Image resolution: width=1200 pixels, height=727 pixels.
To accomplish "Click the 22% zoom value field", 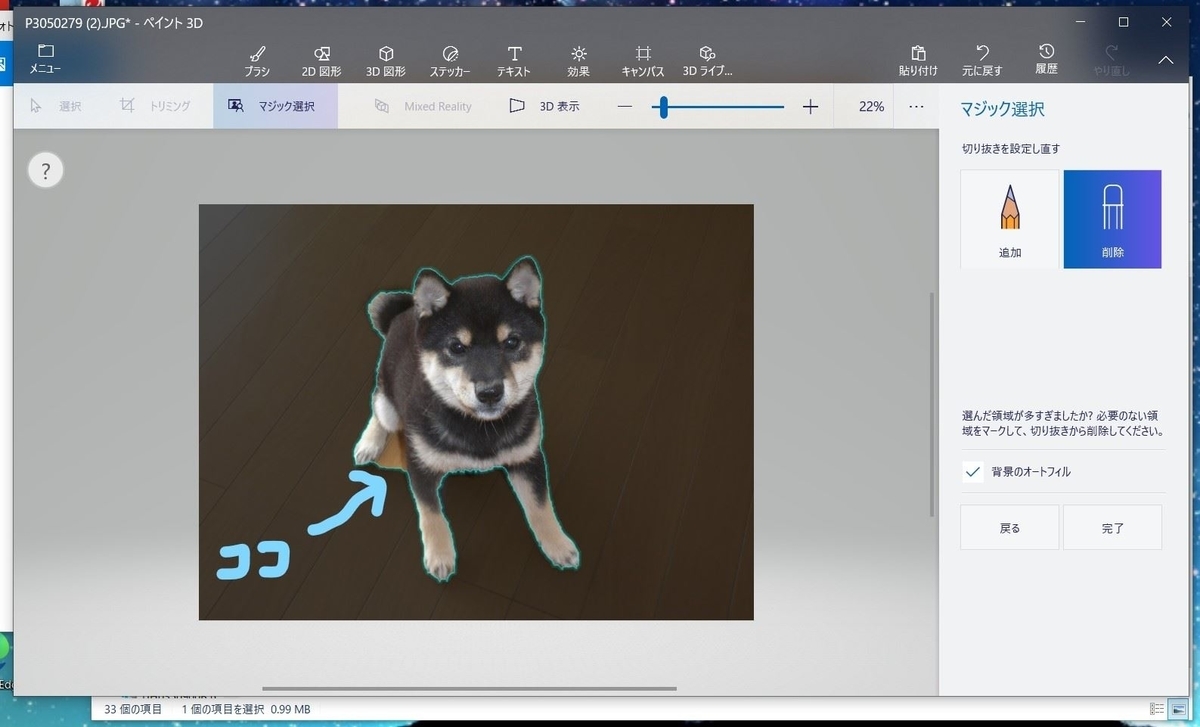I will [871, 106].
